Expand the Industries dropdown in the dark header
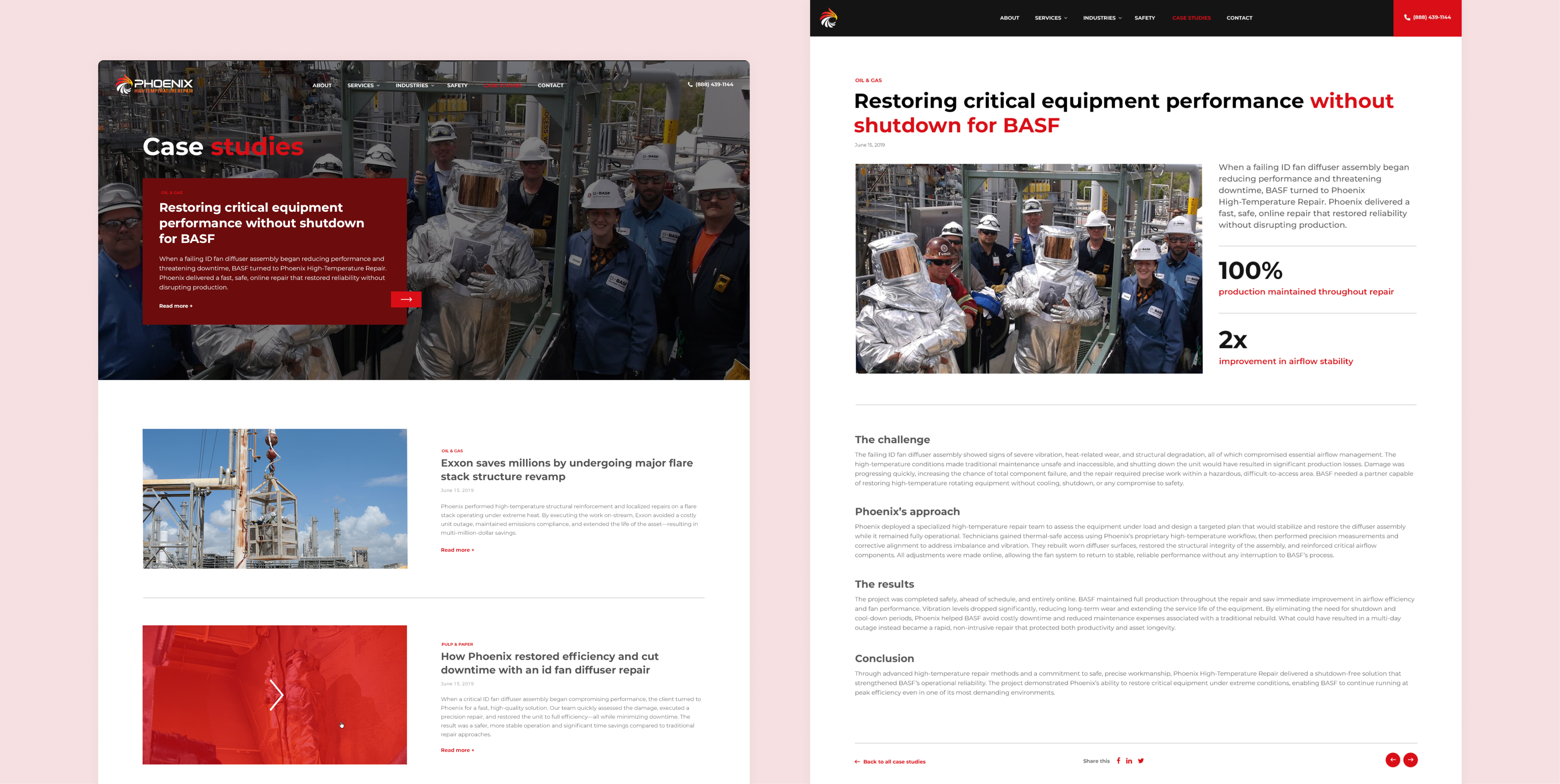Viewport: 1560px width, 784px height. click(x=1102, y=18)
